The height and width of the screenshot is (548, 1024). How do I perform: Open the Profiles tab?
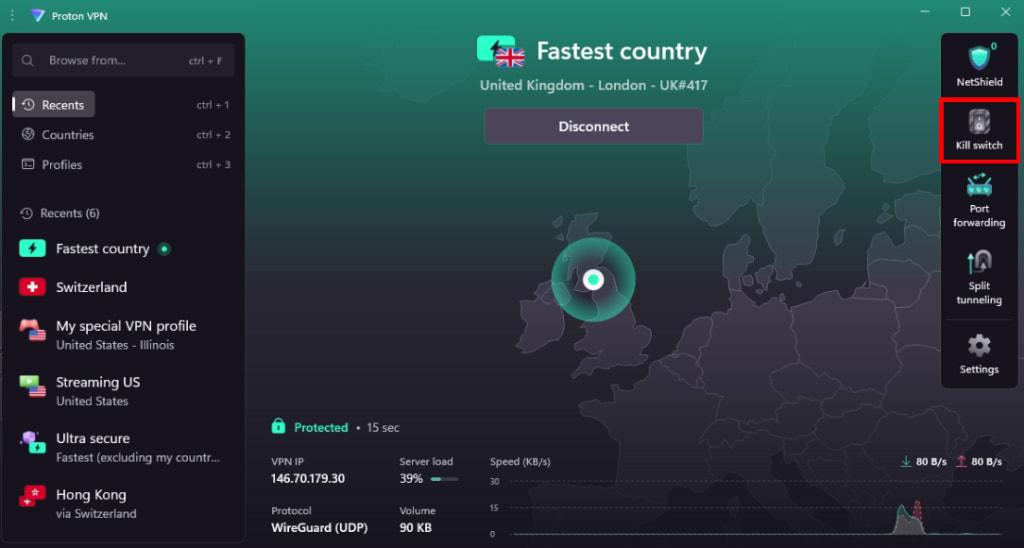[x=61, y=165]
